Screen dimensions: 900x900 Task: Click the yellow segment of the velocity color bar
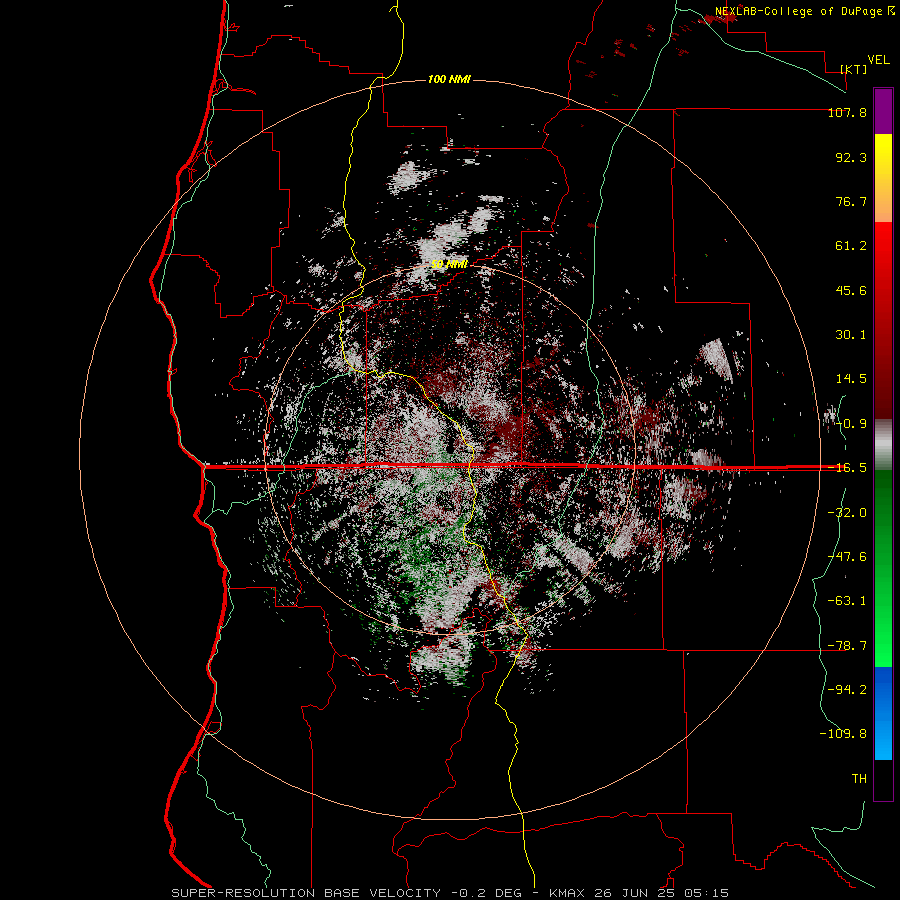[883, 178]
